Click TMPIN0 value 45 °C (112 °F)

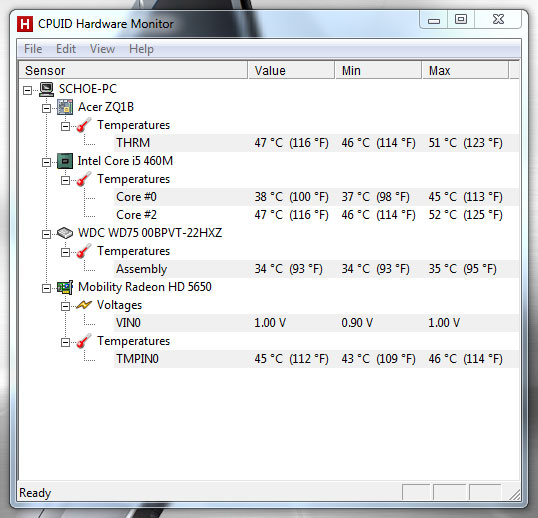point(291,359)
